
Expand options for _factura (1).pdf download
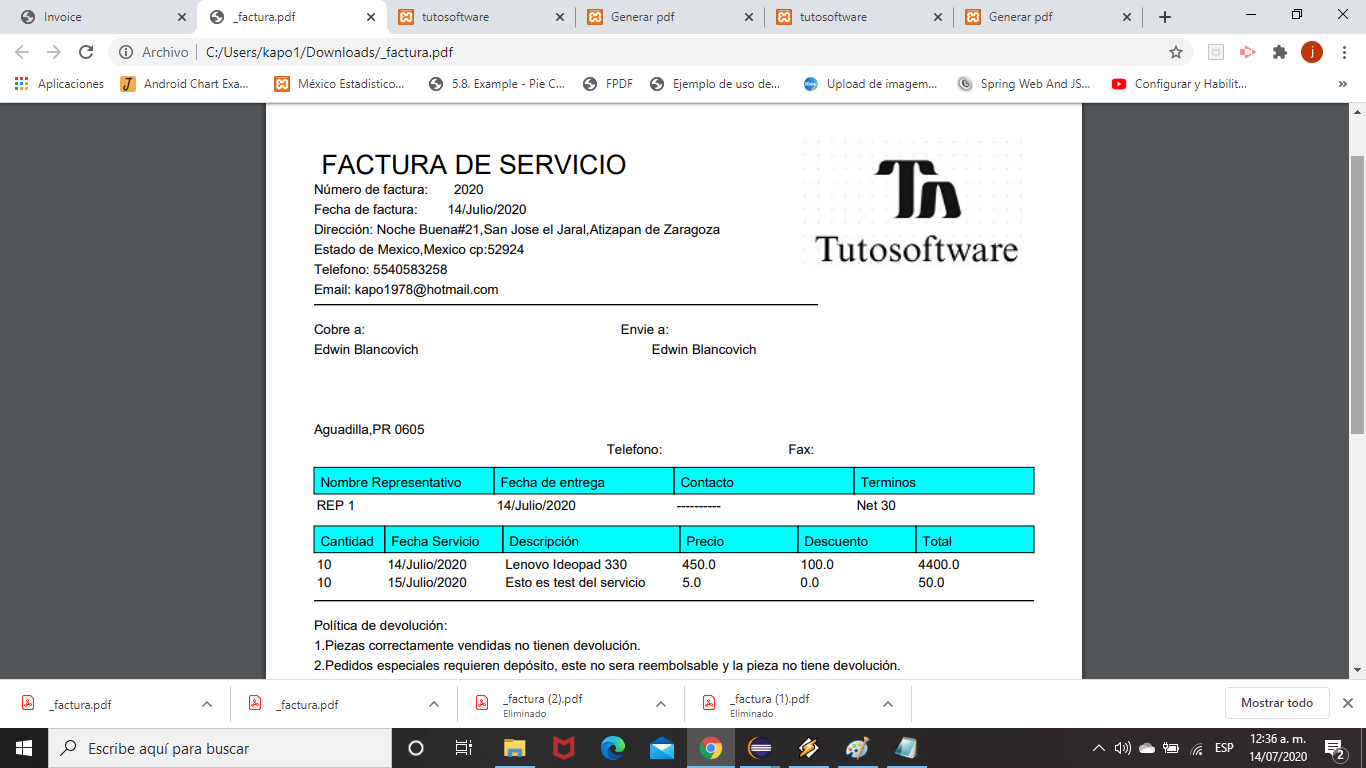(888, 704)
